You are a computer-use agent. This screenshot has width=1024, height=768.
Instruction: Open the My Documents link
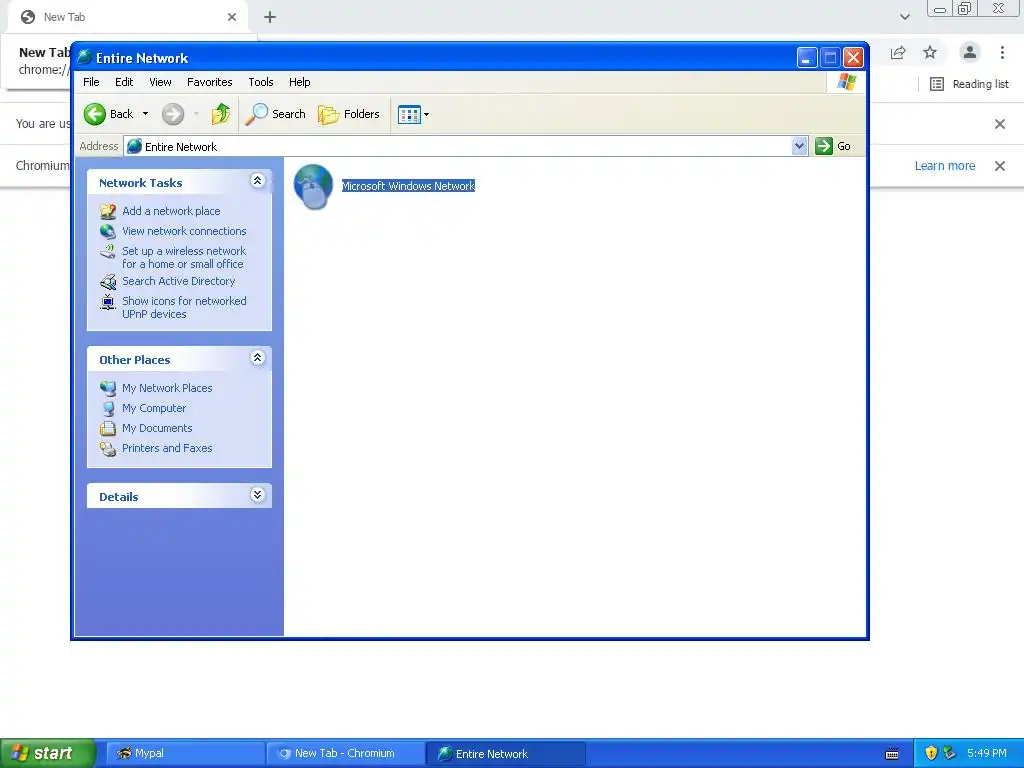point(157,428)
